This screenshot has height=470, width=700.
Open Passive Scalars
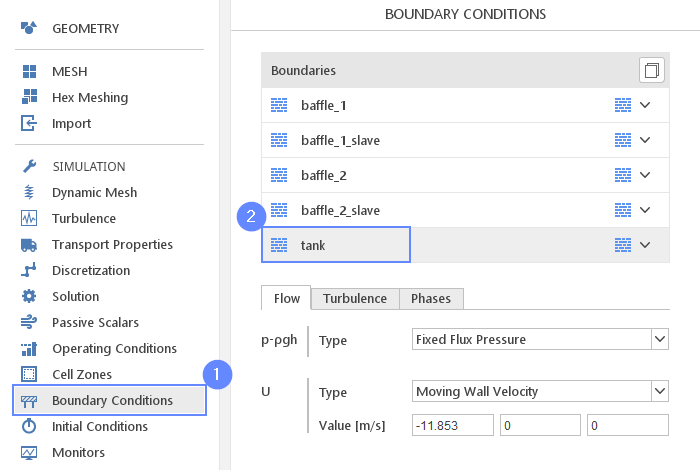[x=96, y=322]
